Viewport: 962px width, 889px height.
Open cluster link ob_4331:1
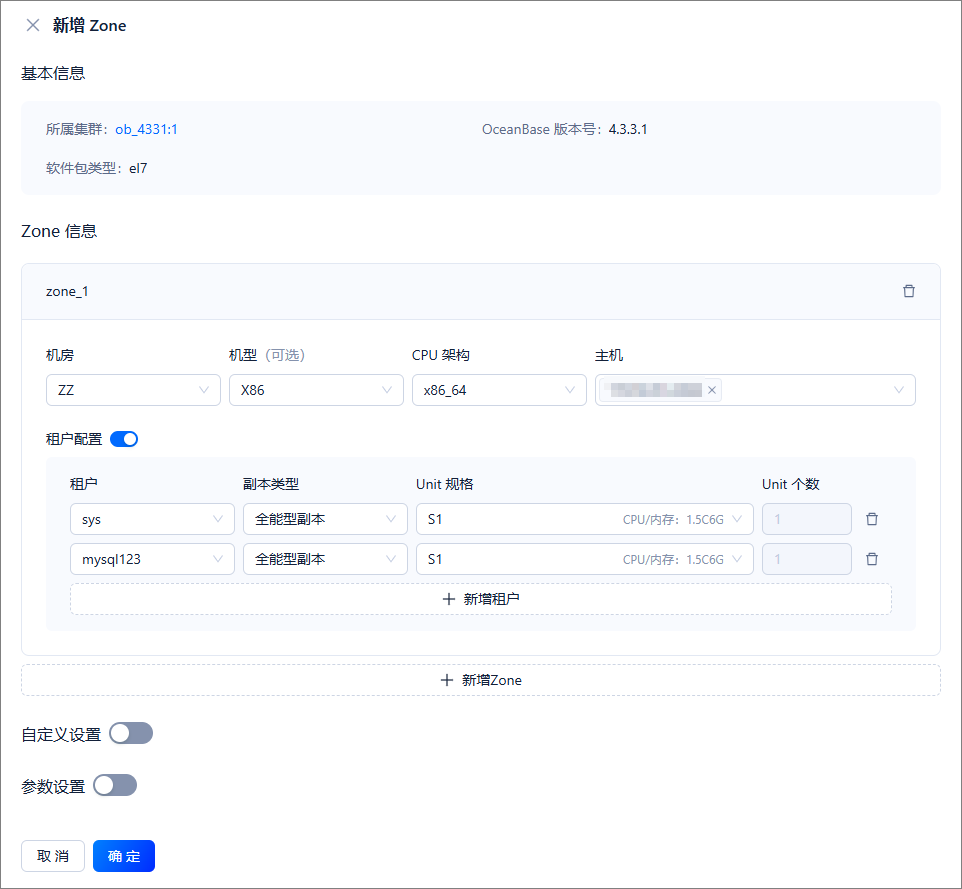point(146,129)
